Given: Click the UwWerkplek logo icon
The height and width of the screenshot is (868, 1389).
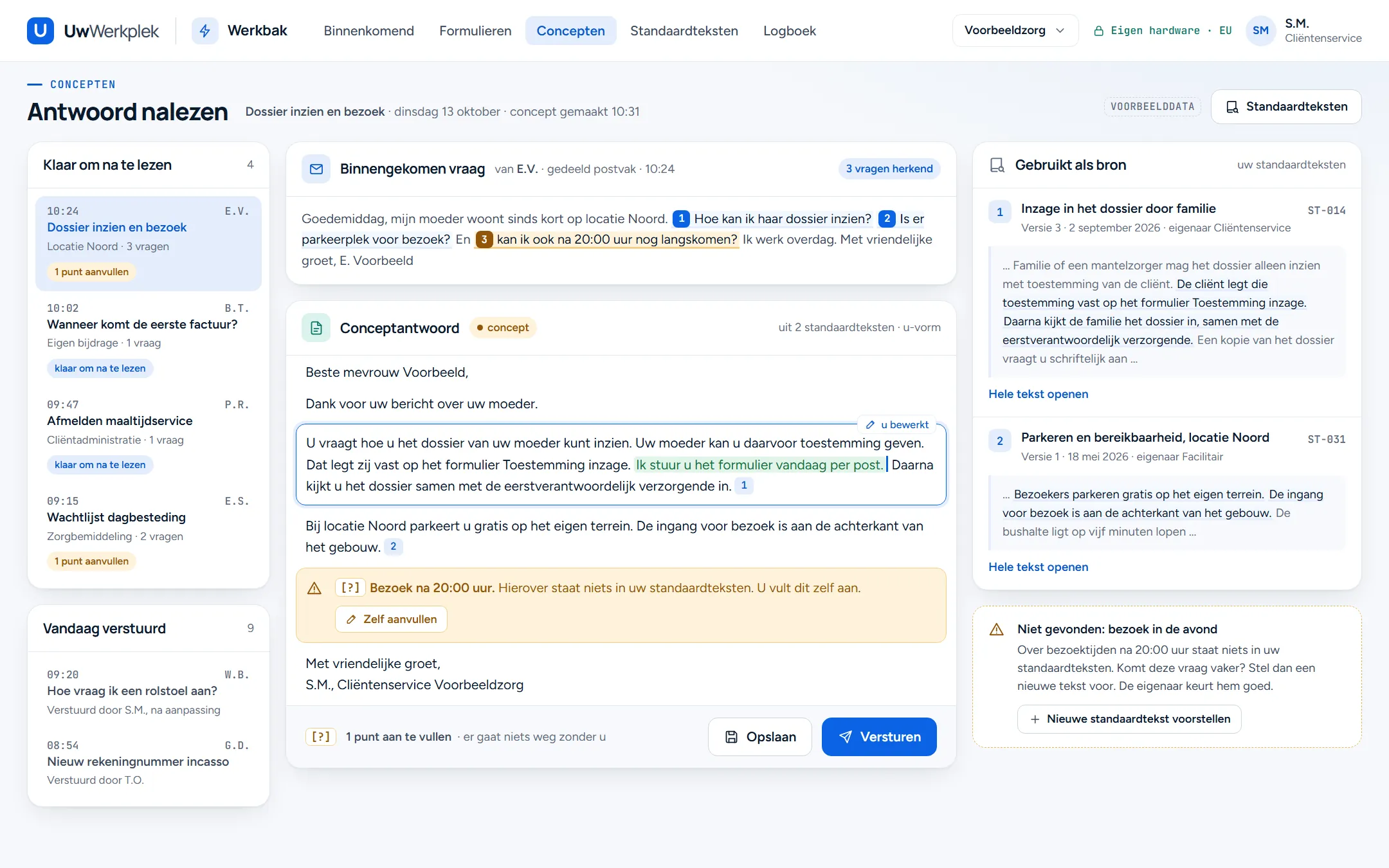Looking at the screenshot, I should tap(40, 31).
